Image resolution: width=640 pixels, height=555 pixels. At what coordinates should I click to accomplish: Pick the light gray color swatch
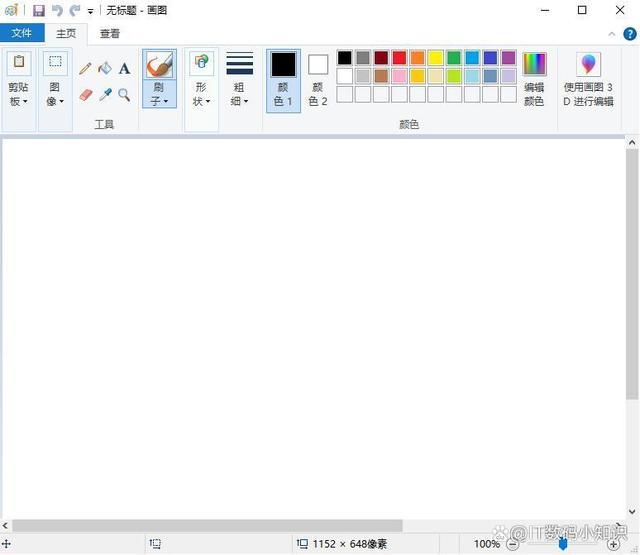[363, 76]
